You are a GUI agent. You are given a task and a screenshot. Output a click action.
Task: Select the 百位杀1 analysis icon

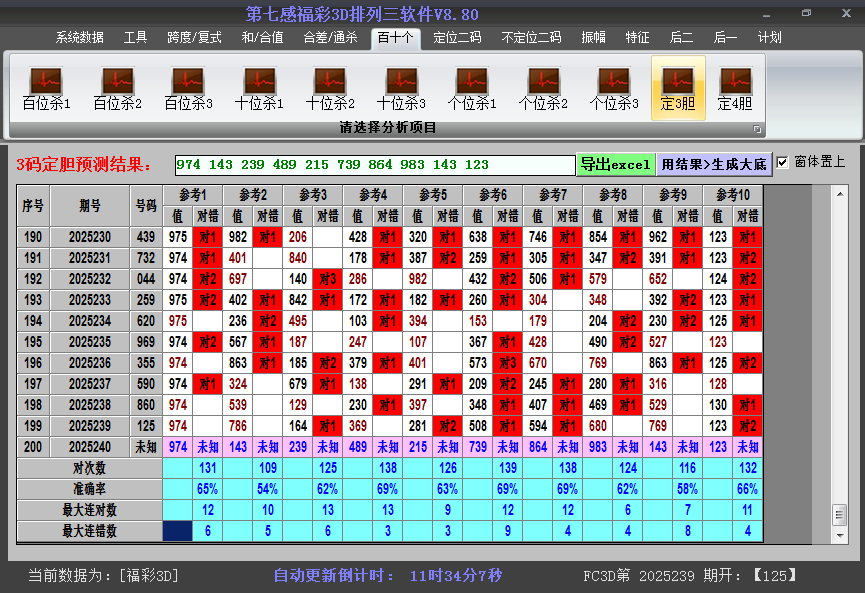coord(46,88)
